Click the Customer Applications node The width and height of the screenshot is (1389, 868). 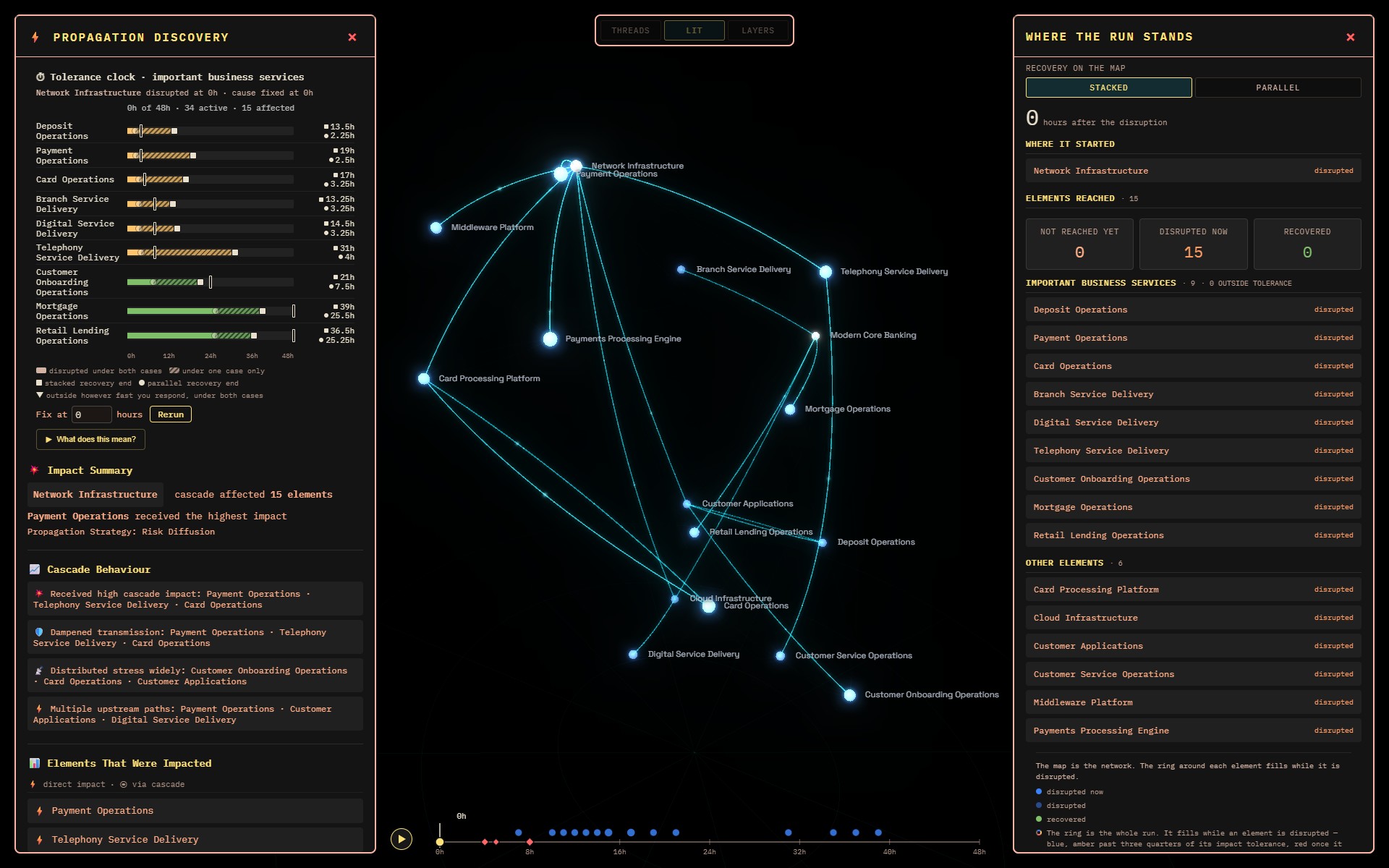point(687,504)
